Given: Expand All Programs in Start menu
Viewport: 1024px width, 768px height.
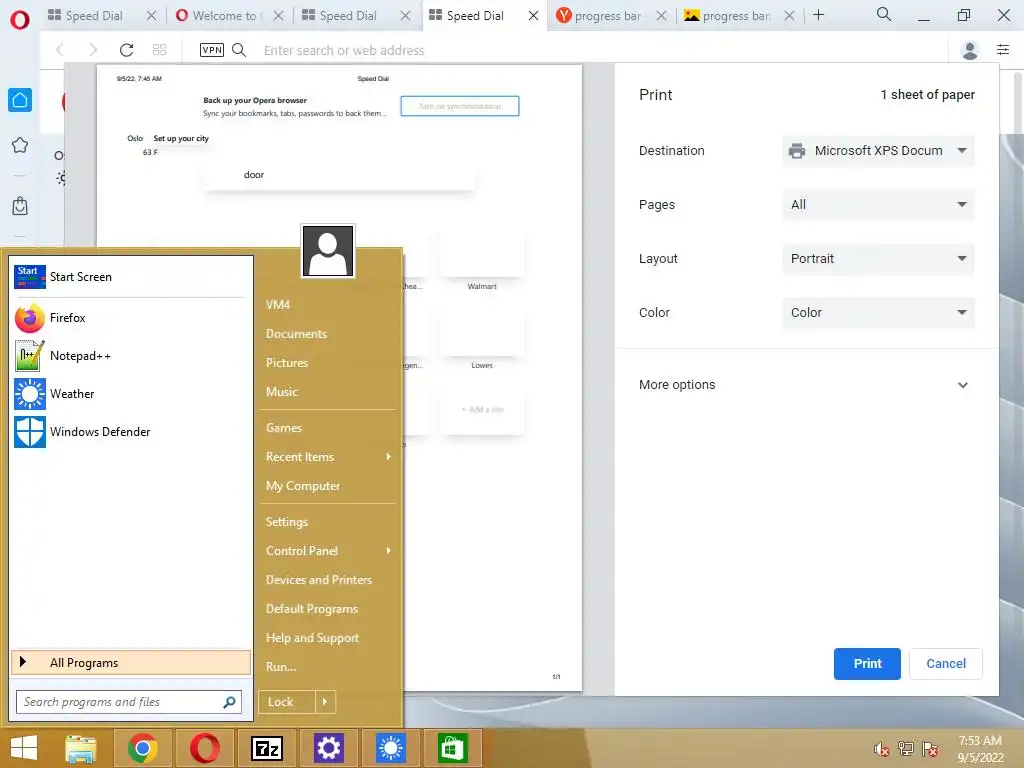Looking at the screenshot, I should tap(131, 662).
